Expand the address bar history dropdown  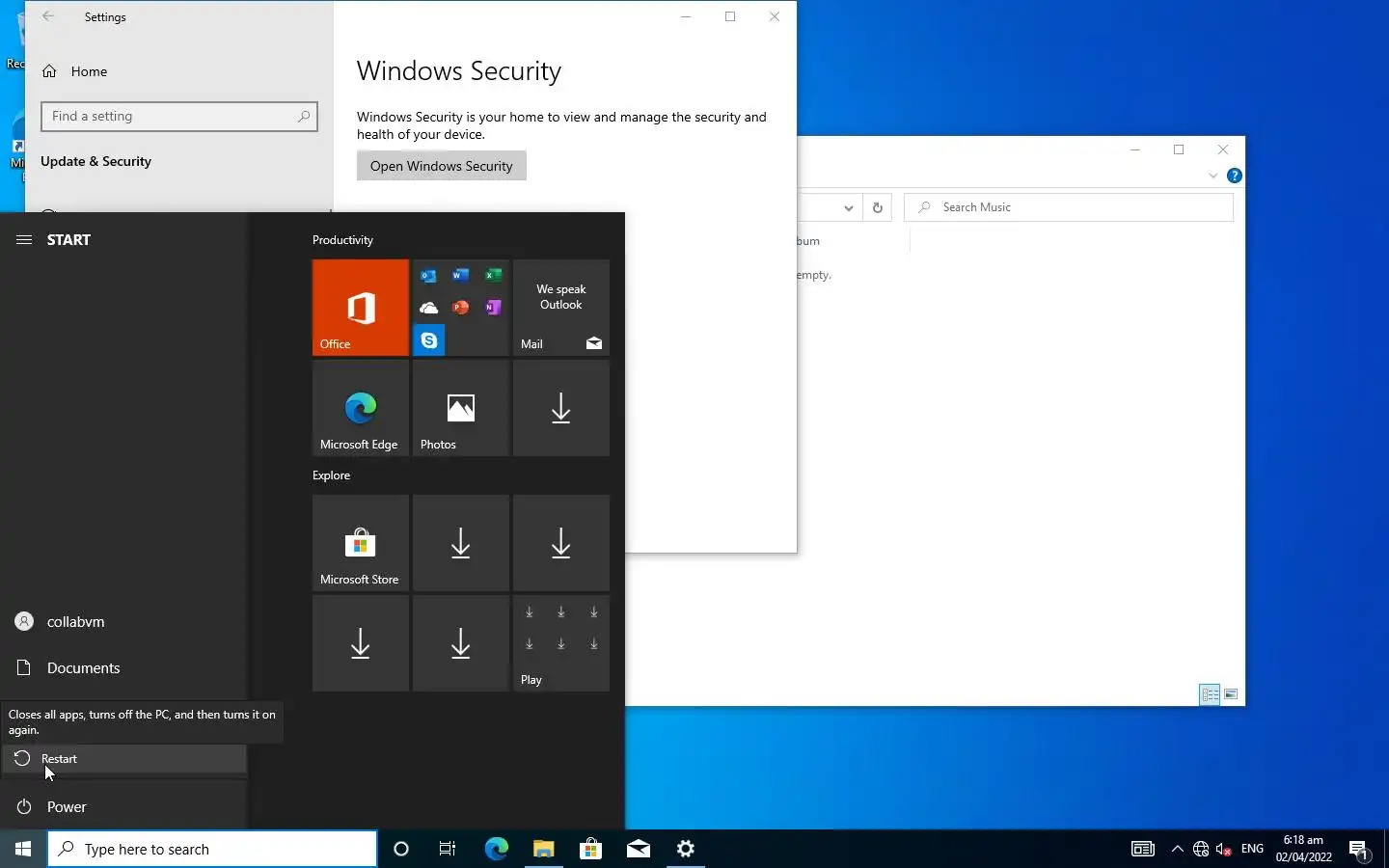coord(848,207)
